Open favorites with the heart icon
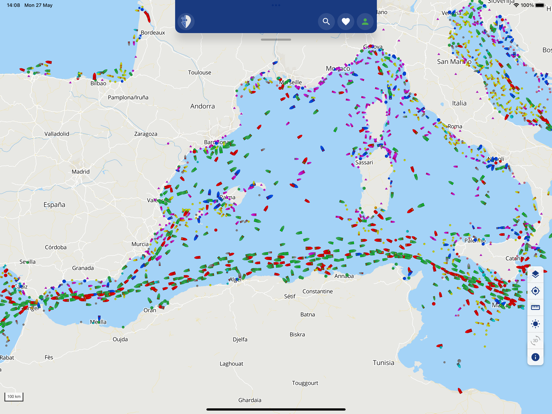The image size is (552, 414). [346, 21]
